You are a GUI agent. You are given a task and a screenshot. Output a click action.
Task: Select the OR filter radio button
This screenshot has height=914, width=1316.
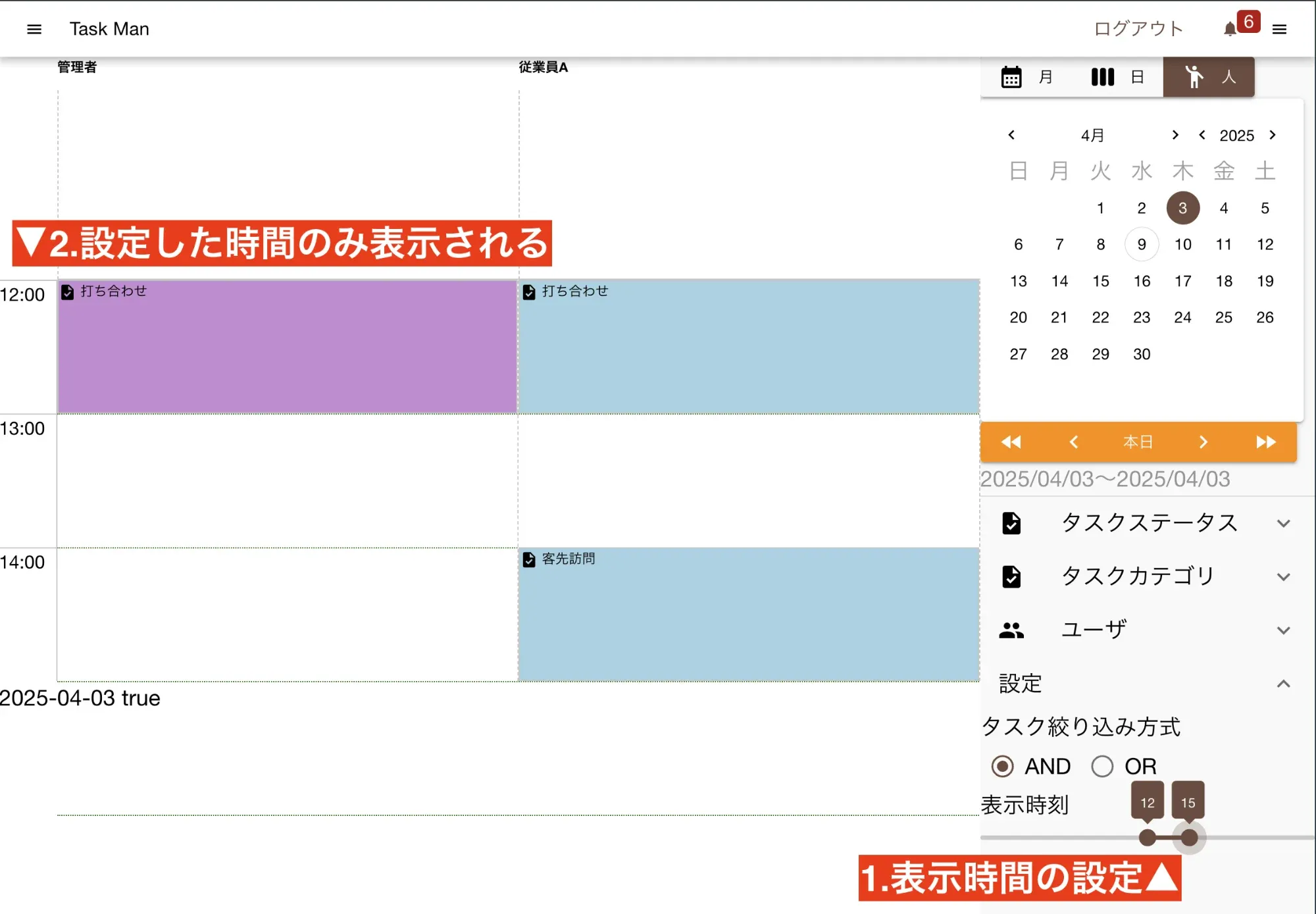1102,766
